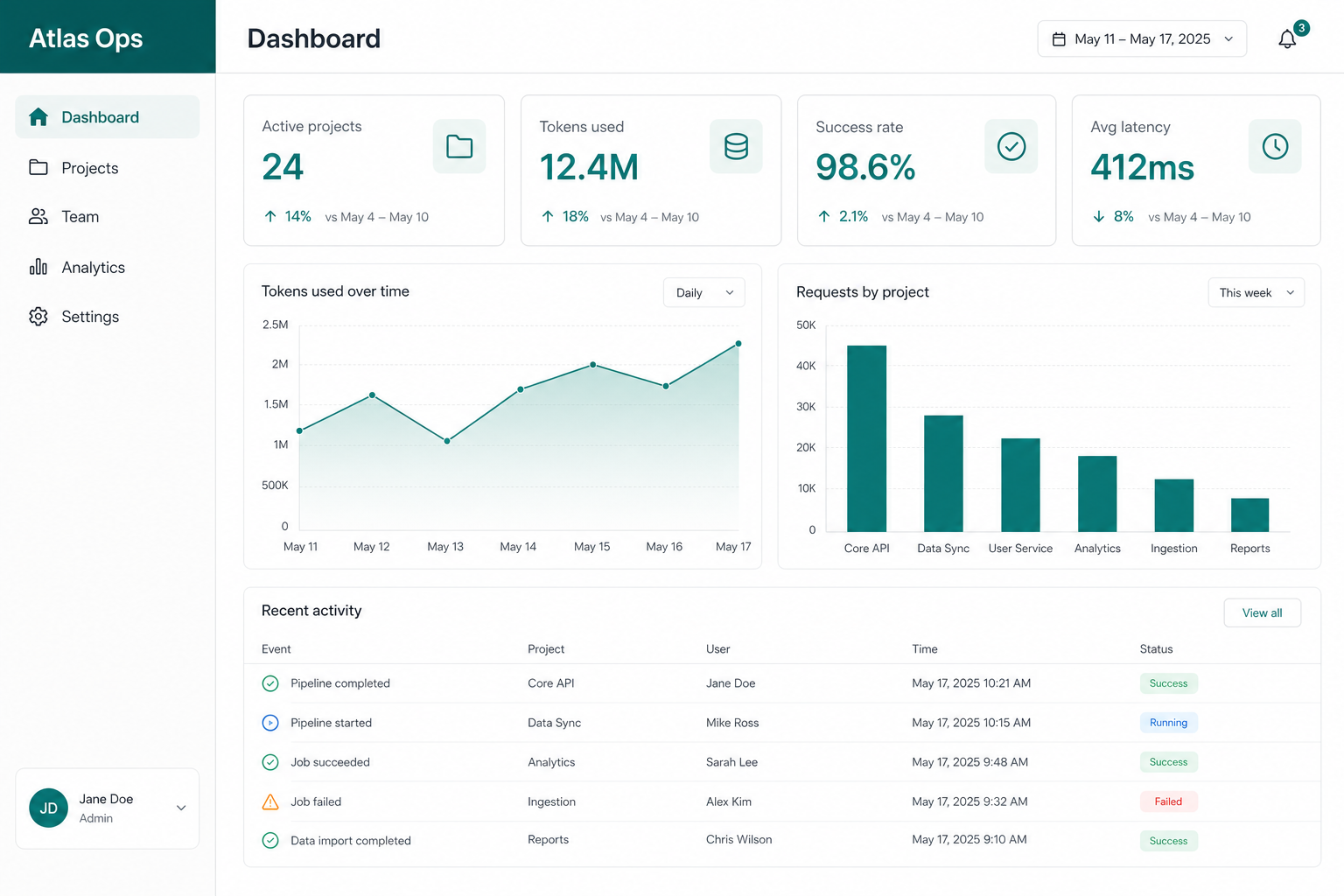Click the Chris Wilson user cell
The height and width of the screenshot is (896, 1344).
[x=738, y=839]
